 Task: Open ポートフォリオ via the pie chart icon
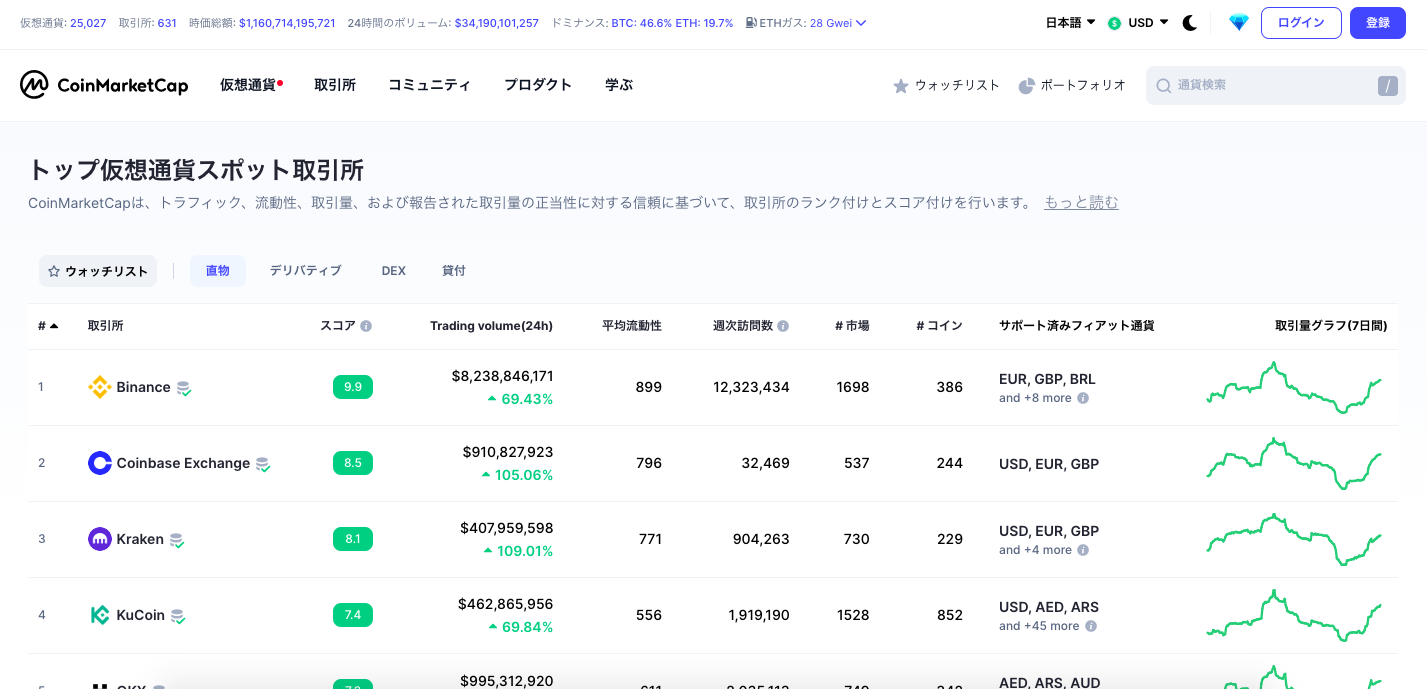click(1026, 85)
